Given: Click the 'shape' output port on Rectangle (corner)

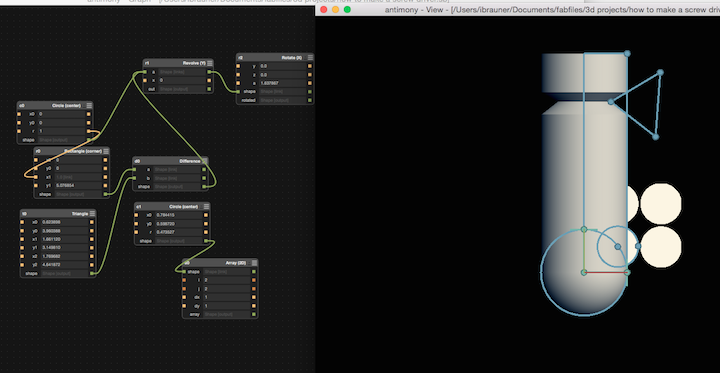Looking at the screenshot, I should (106, 194).
